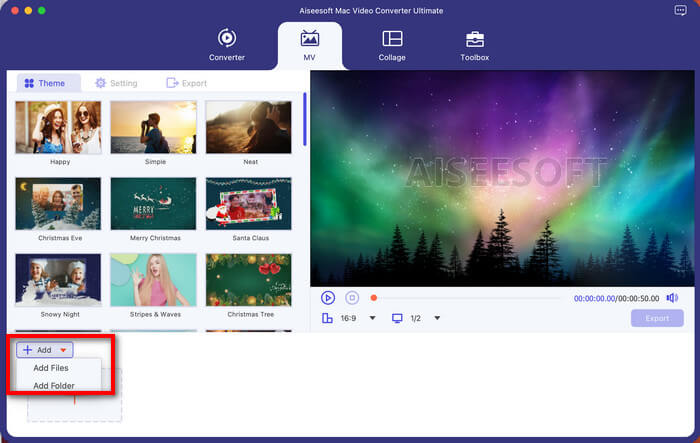Apply the Merry Christmas theme
This screenshot has height=443, width=700.
coord(154,204)
